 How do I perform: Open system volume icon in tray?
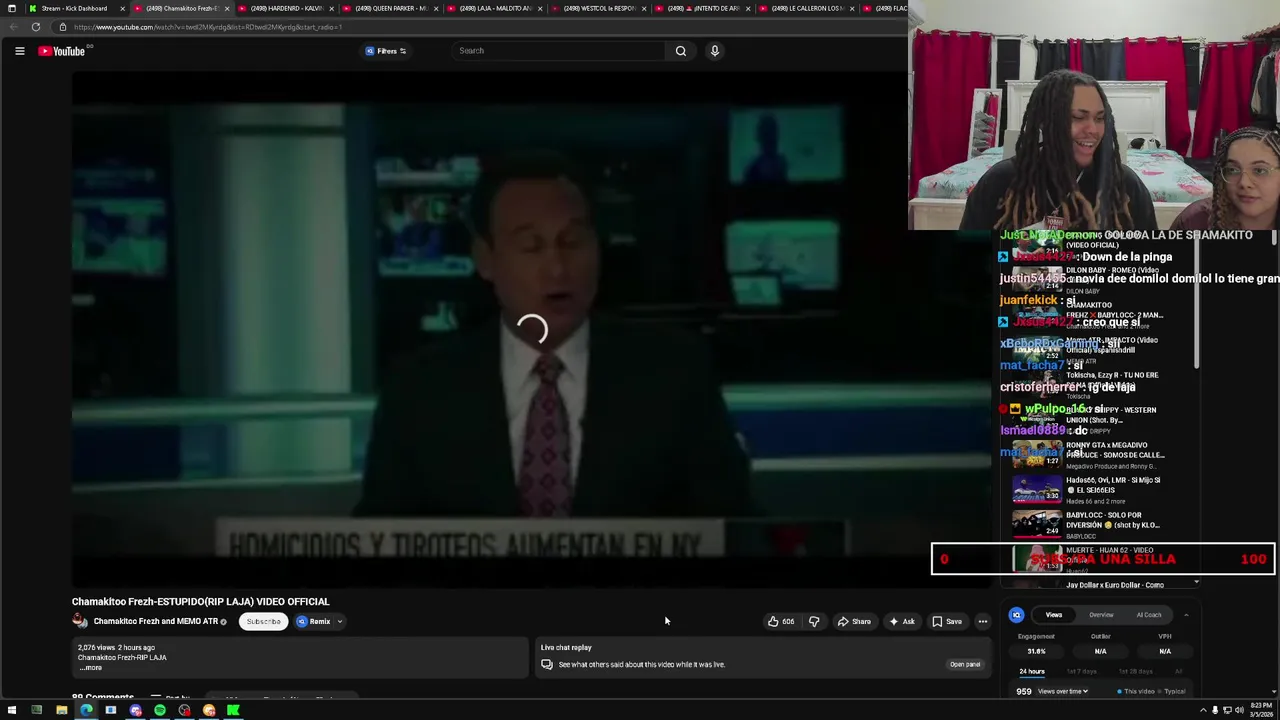tap(1239, 710)
